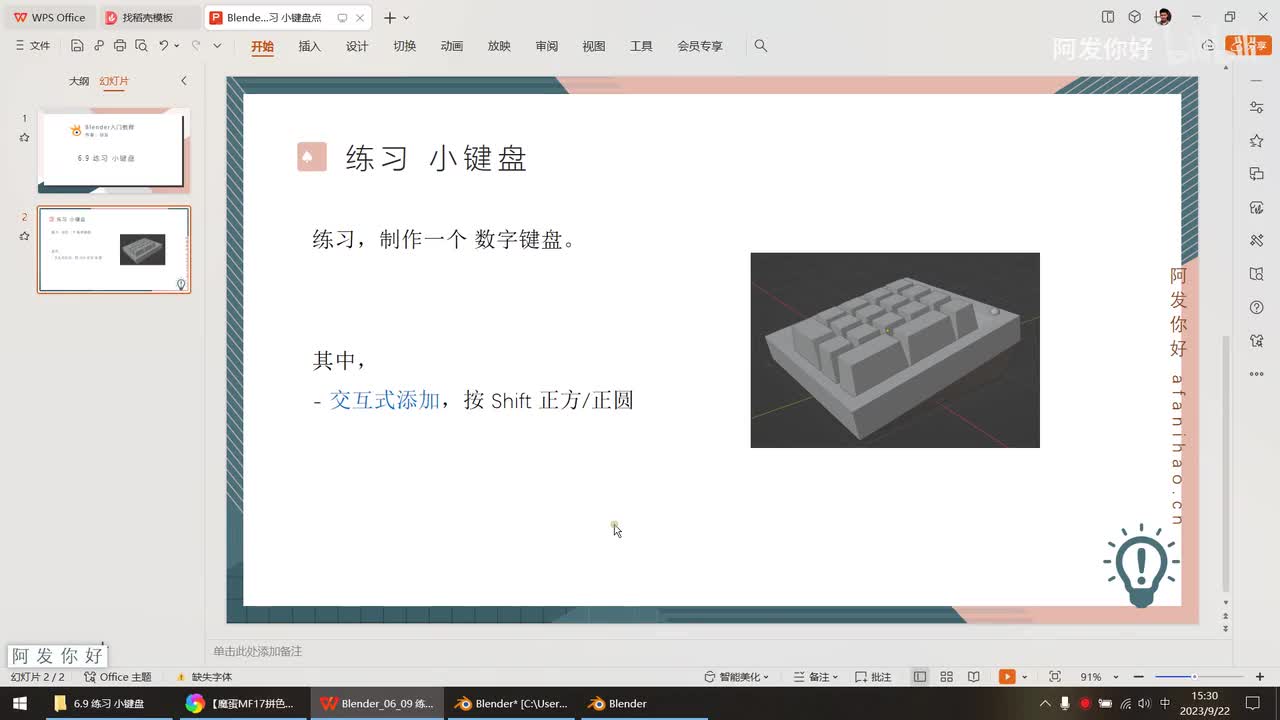Click the notes field 单击此处添加备注
Image resolution: width=1280 pixels, height=720 pixels.
[x=257, y=651]
